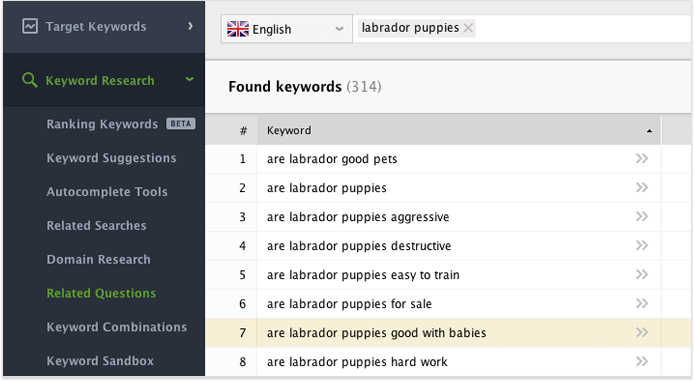Open Autocomplete Tools section
This screenshot has width=694, height=381.
pyautogui.click(x=107, y=192)
